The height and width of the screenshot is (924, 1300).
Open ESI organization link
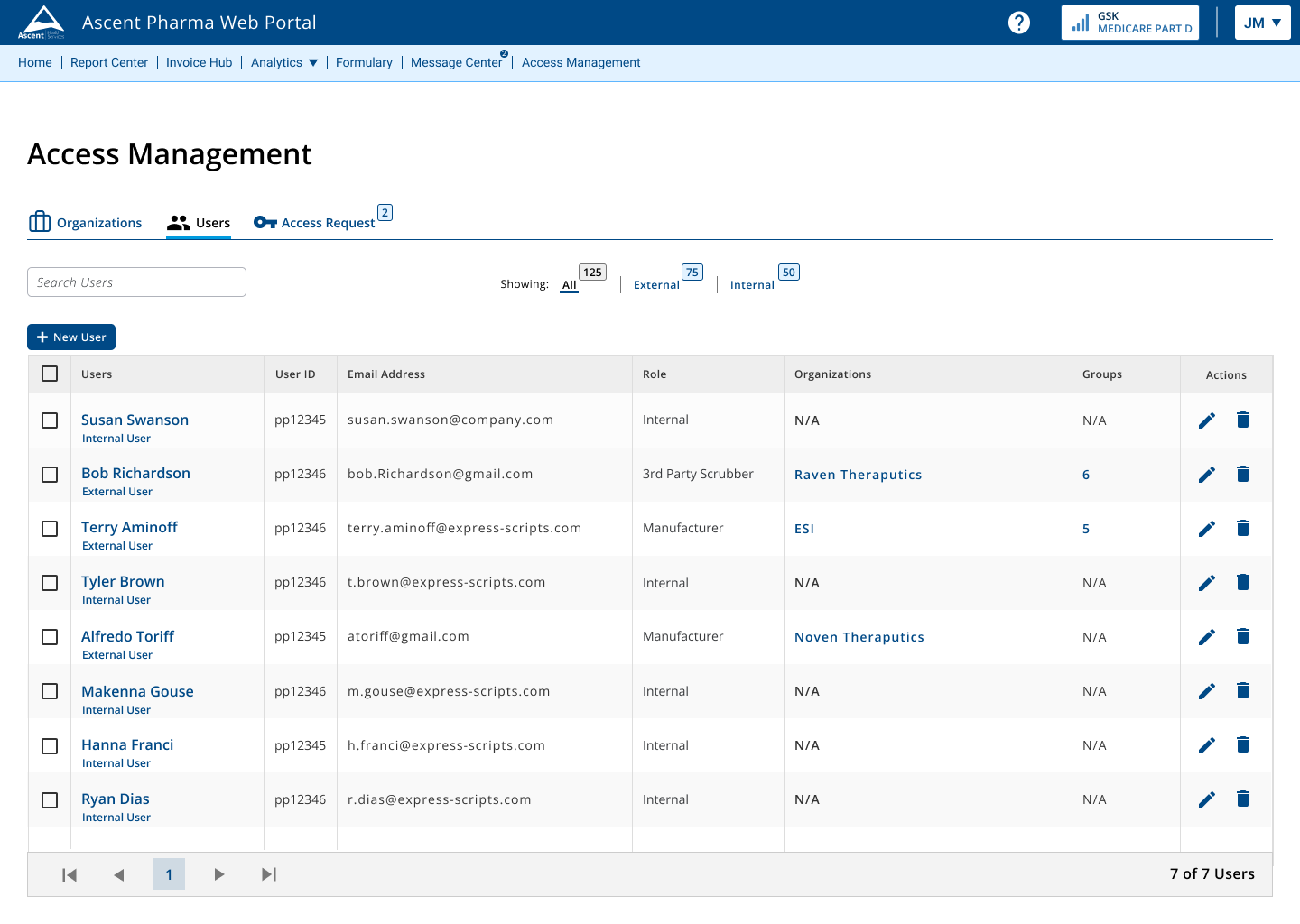804,529
